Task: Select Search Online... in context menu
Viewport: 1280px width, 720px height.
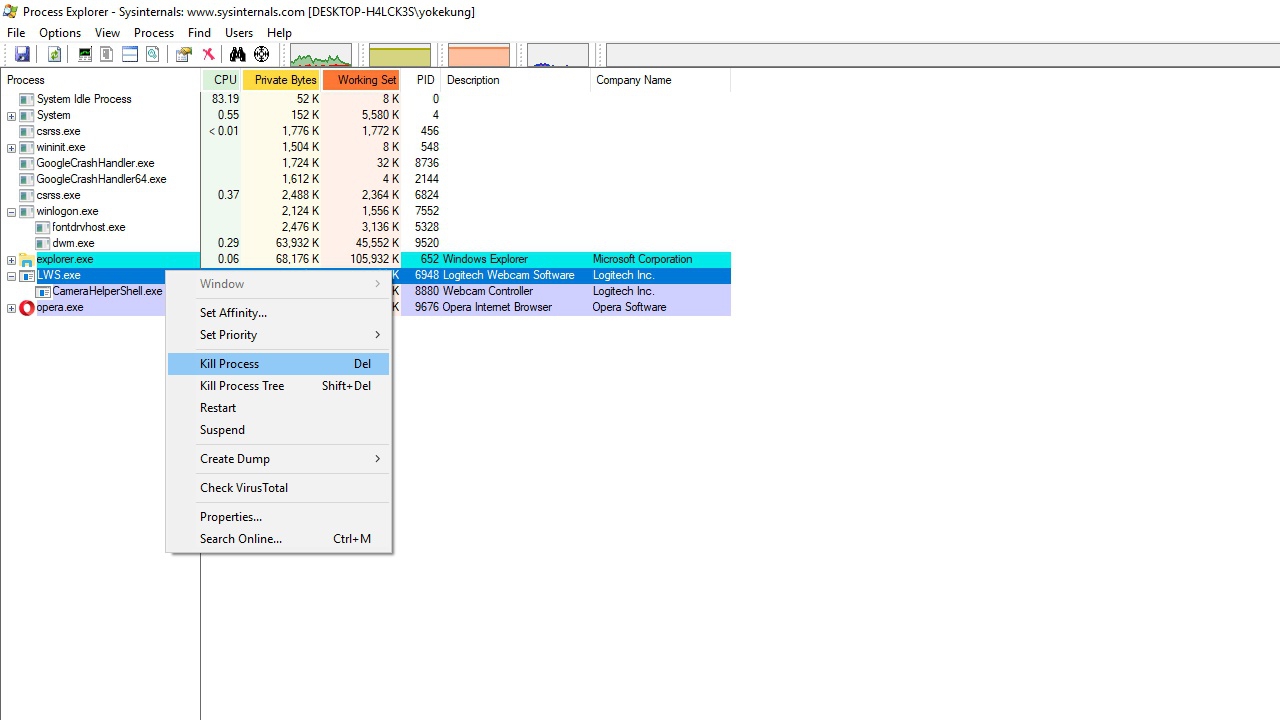Action: pyautogui.click(x=279, y=539)
